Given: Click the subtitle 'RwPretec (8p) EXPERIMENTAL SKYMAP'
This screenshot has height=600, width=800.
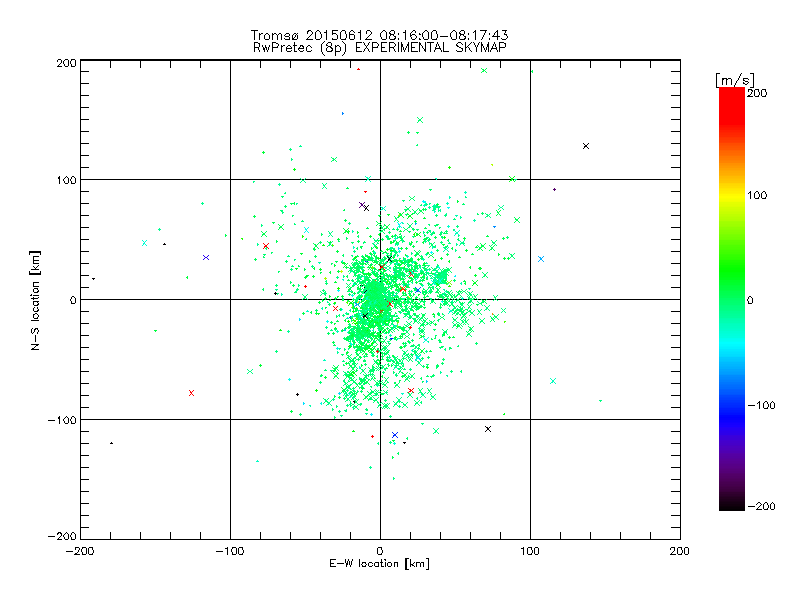Looking at the screenshot, I should point(380,47).
